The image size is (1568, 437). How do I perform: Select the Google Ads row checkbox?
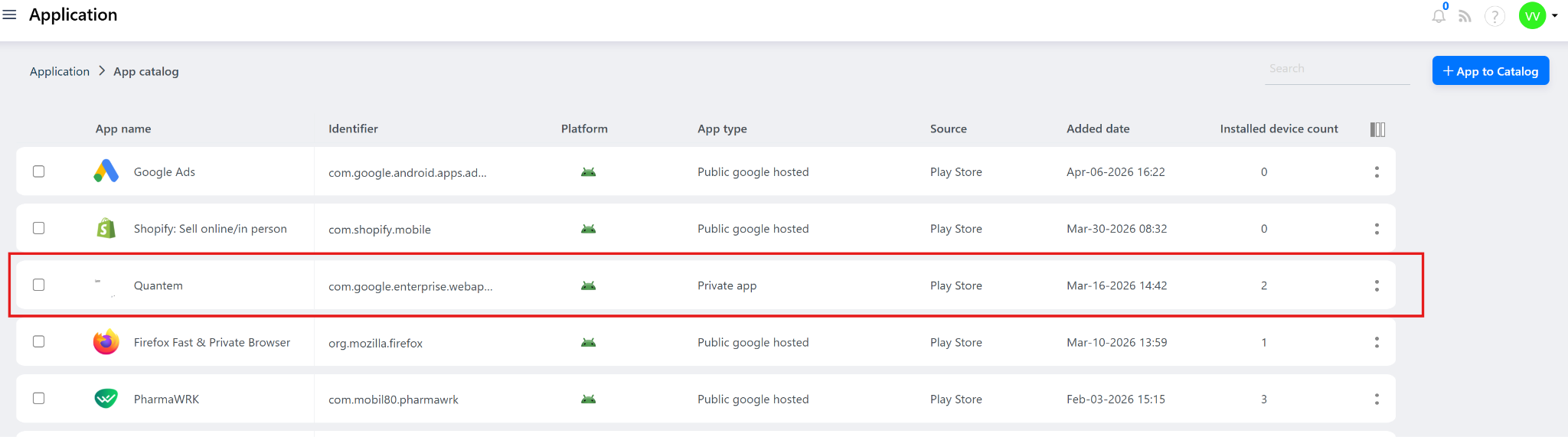[x=39, y=171]
